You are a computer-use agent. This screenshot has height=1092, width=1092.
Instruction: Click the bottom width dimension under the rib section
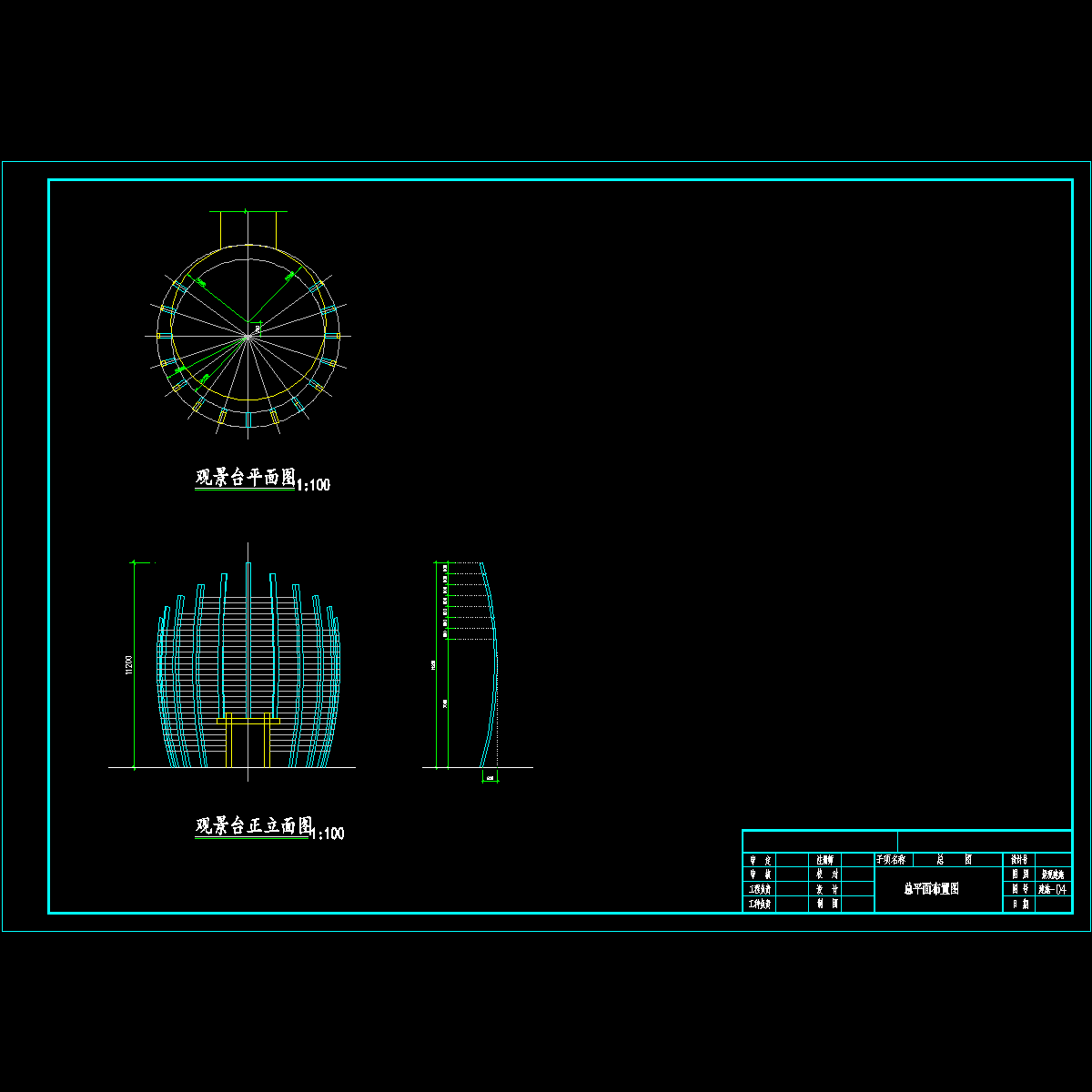(x=490, y=778)
